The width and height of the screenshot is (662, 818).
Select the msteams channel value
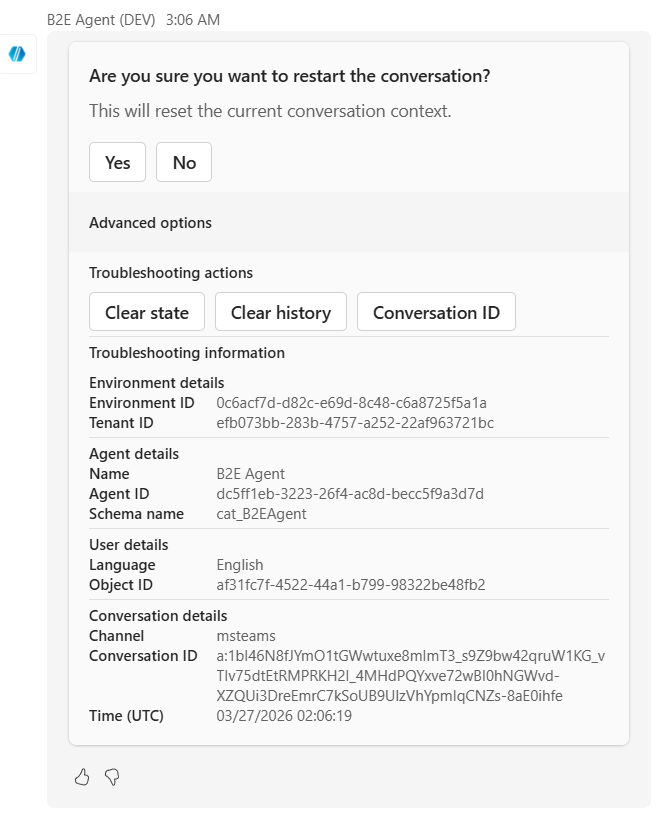click(x=246, y=636)
